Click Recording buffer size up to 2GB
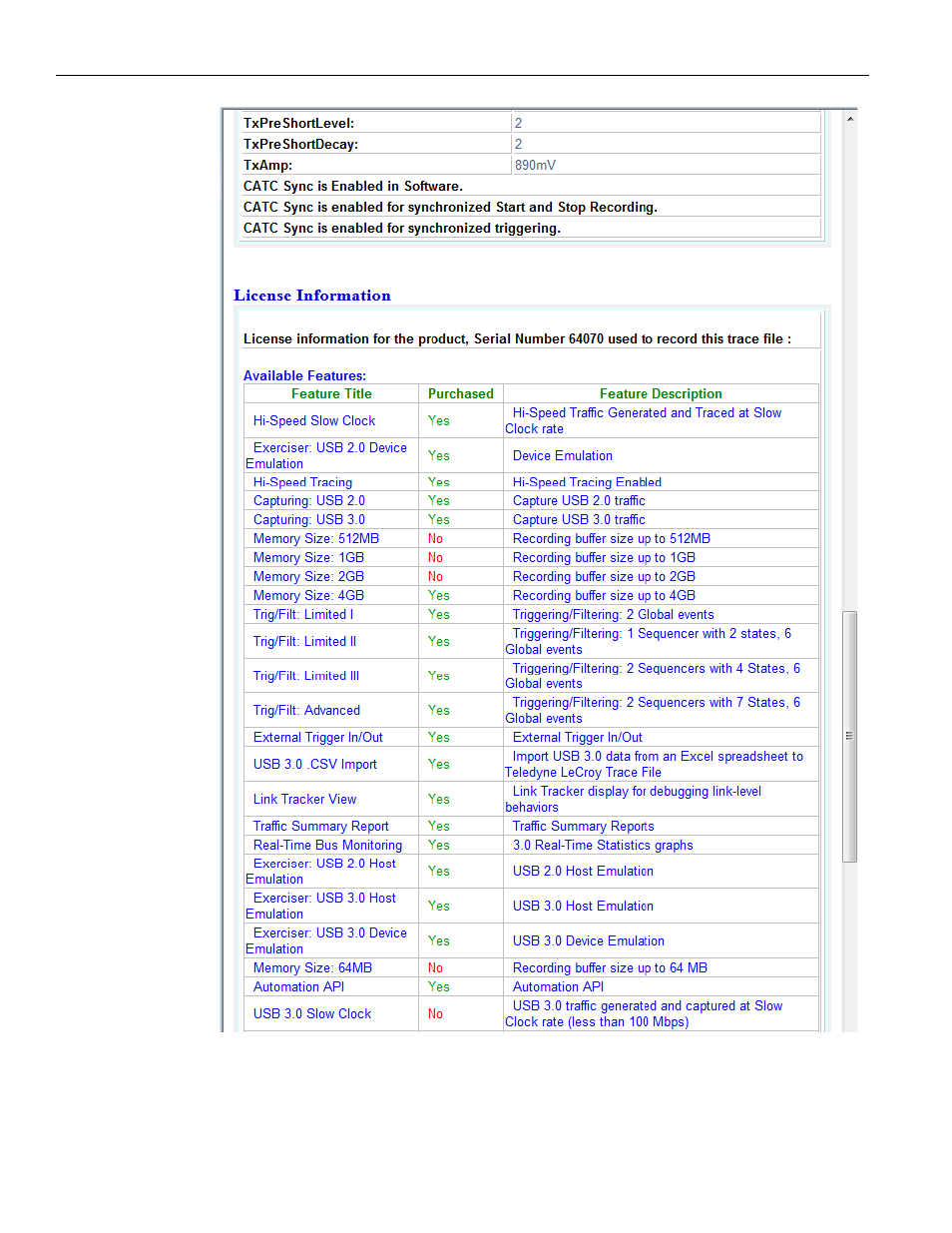 pyautogui.click(x=604, y=577)
